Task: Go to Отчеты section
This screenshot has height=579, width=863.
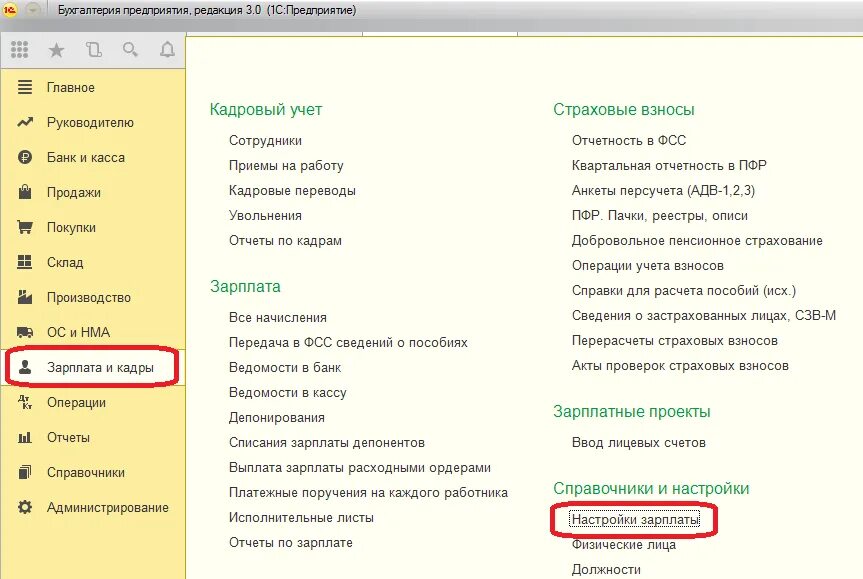Action: tap(68, 438)
